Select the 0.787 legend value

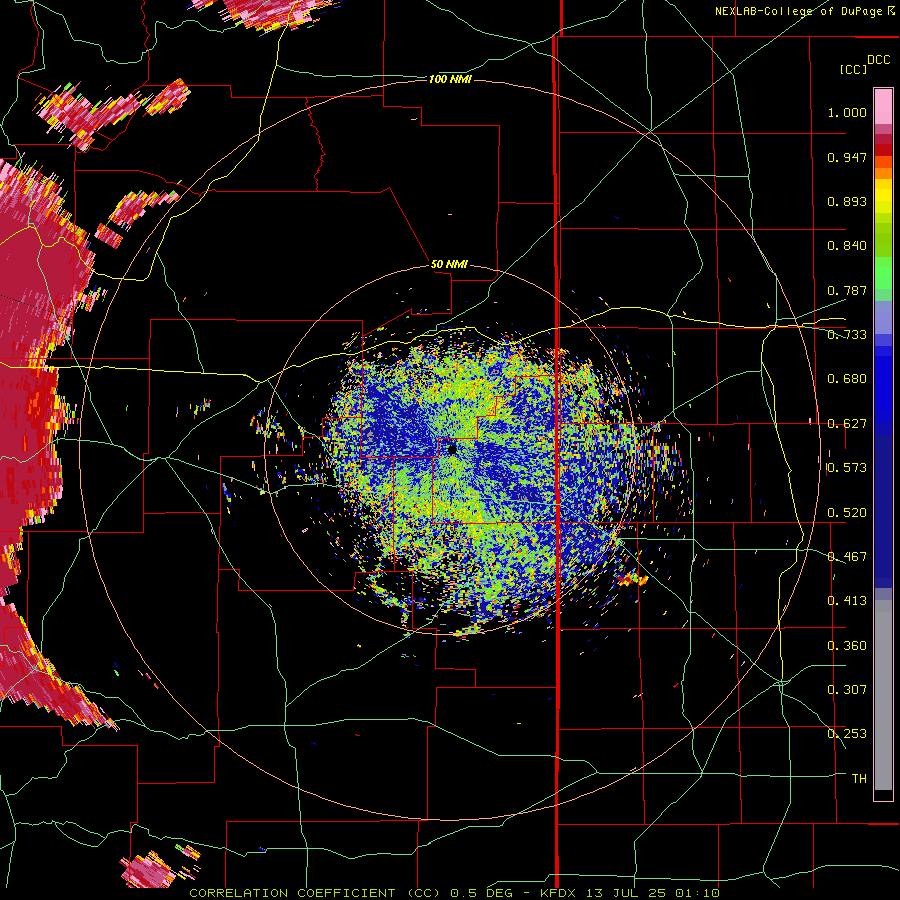[x=847, y=290]
